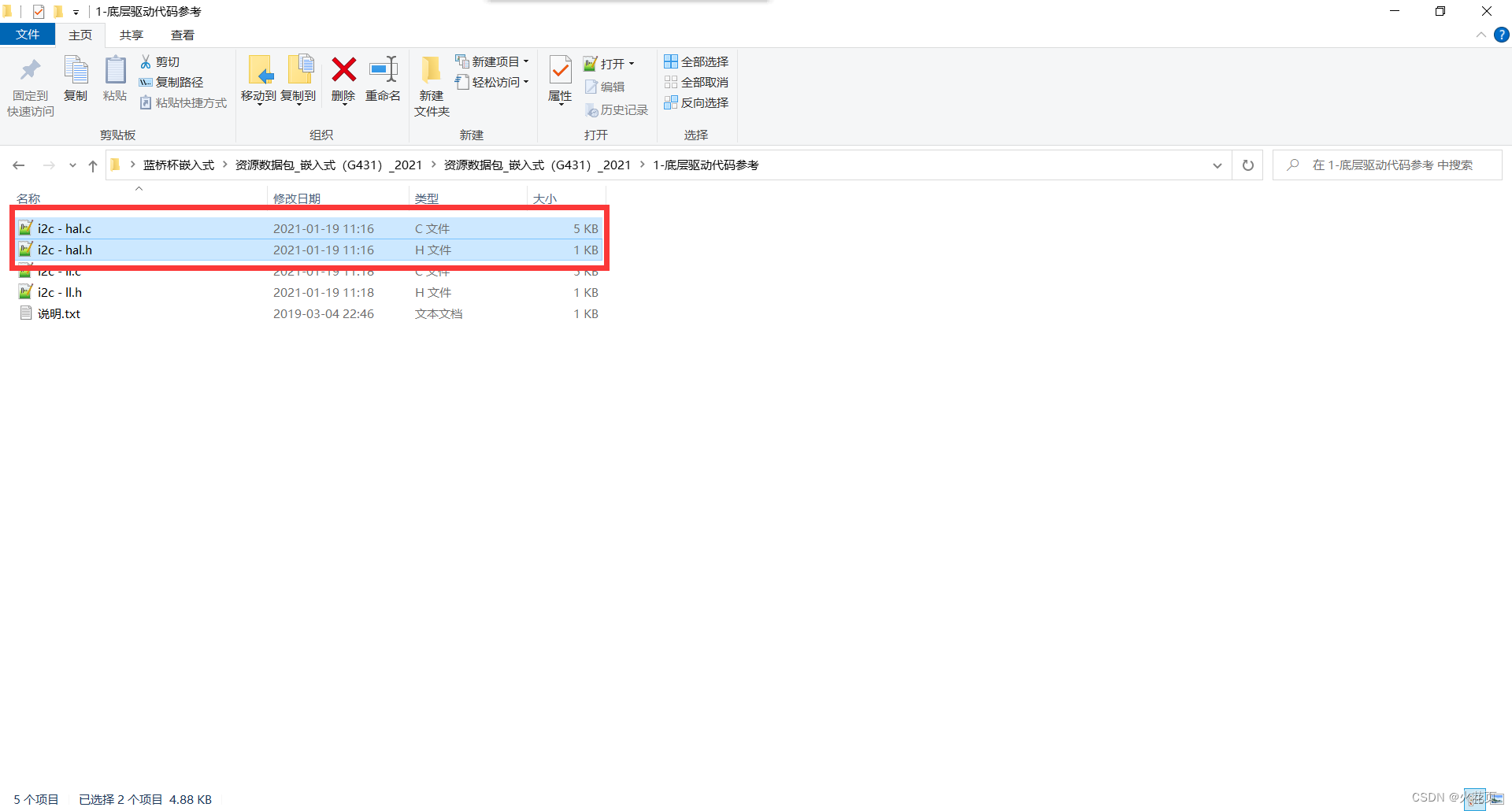This screenshot has height=811, width=1512.
Task: Paste shortcut in the folder
Action: [x=183, y=102]
